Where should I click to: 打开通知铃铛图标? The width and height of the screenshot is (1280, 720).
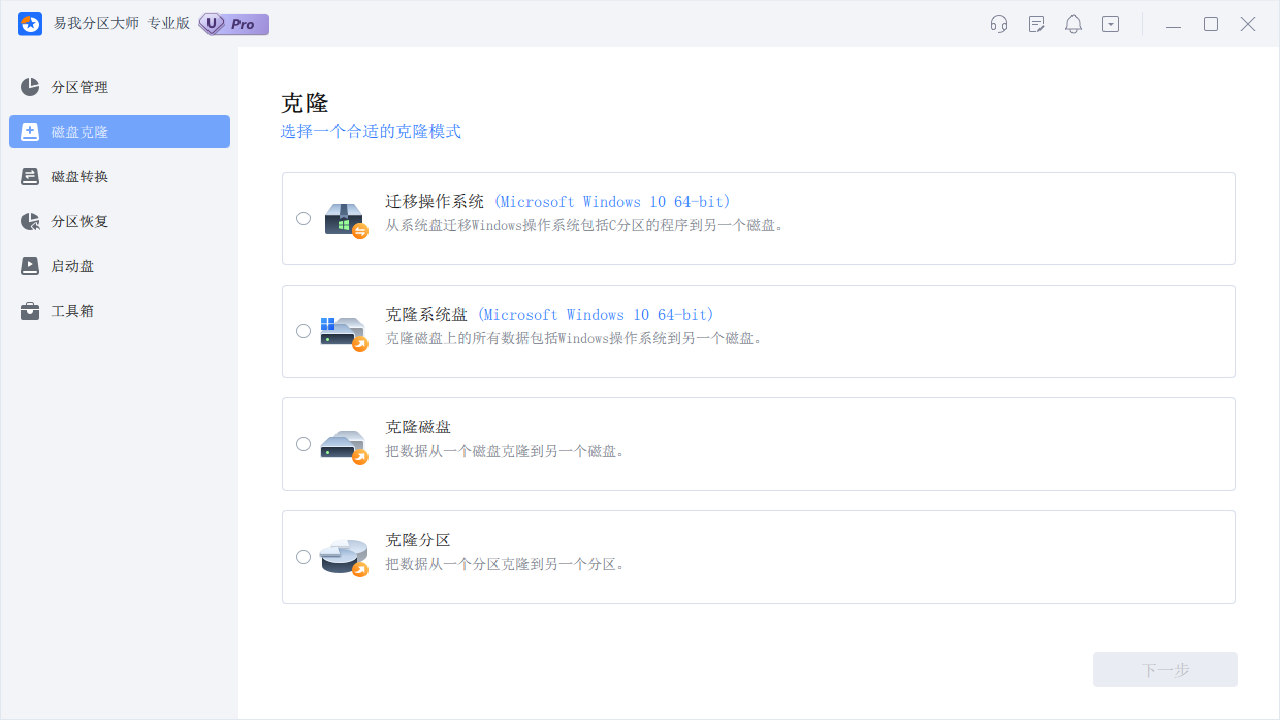coord(1073,24)
